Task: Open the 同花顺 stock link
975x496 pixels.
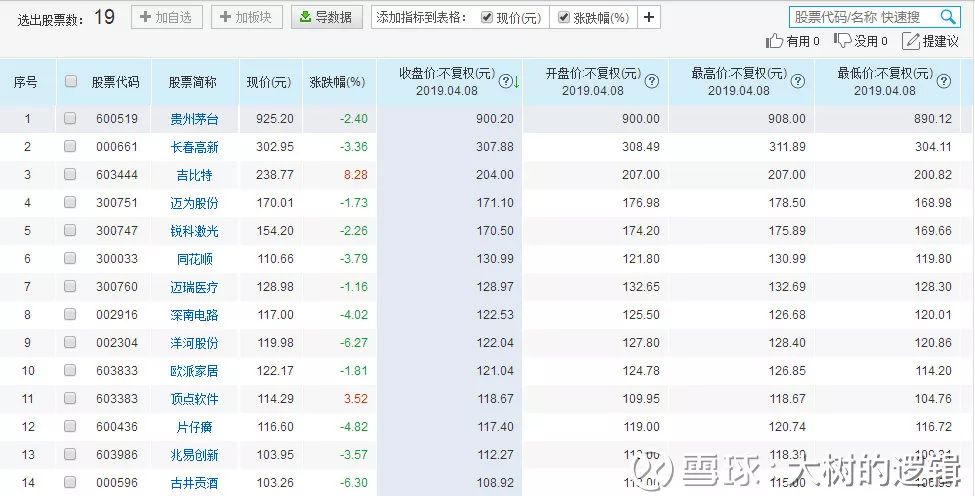Action: point(194,259)
